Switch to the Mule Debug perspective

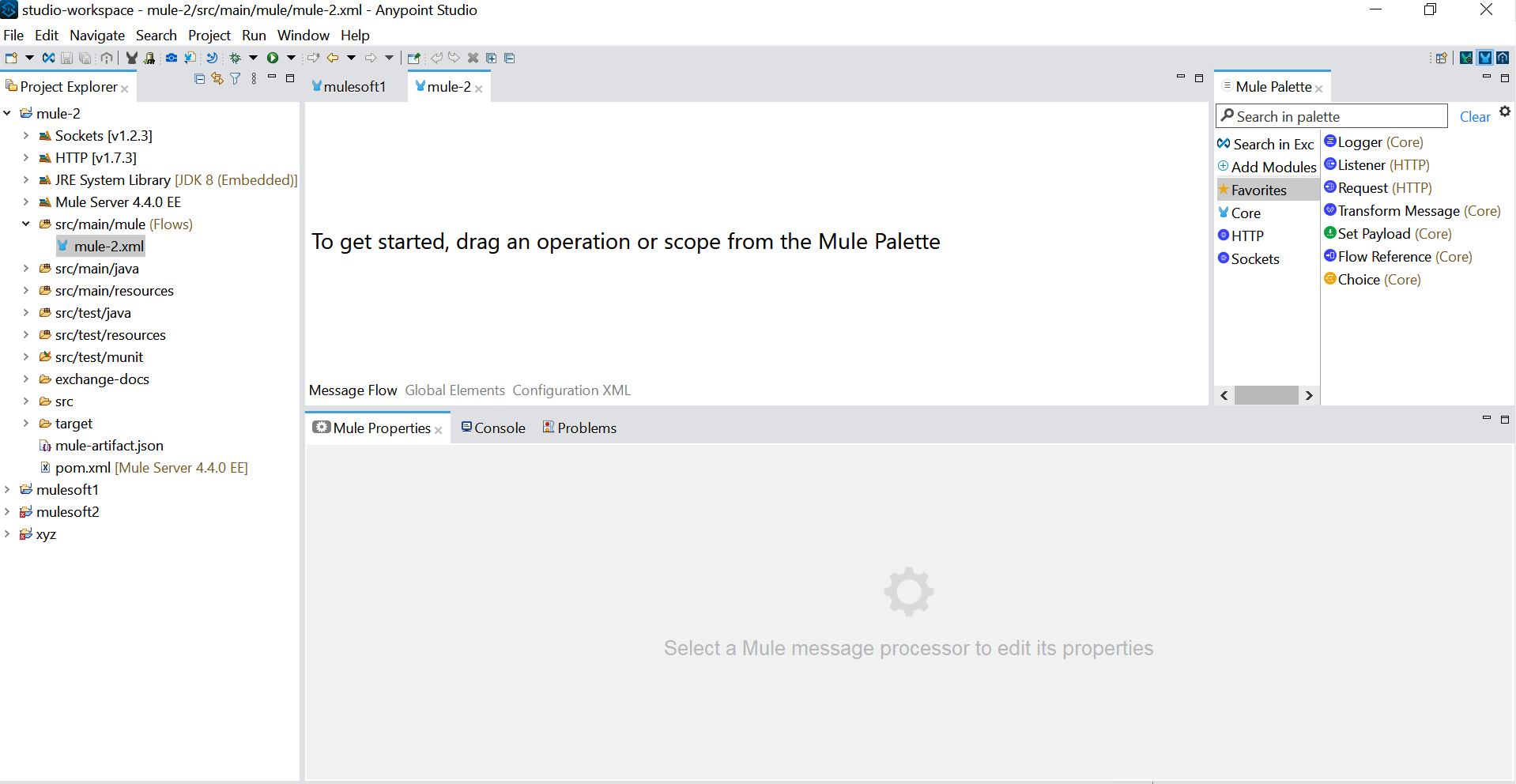[1467, 58]
